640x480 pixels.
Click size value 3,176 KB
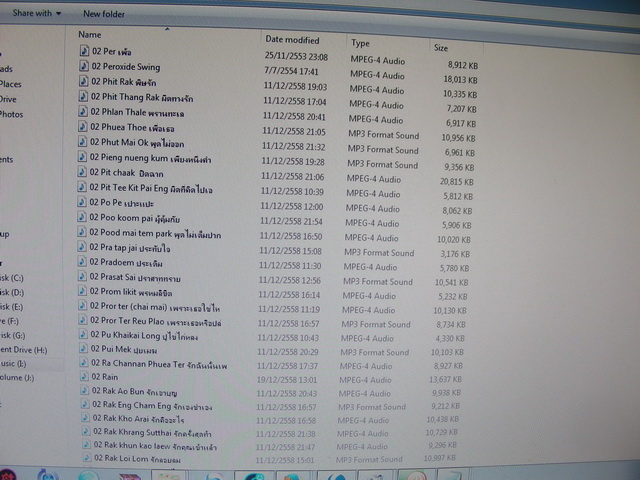tap(455, 254)
